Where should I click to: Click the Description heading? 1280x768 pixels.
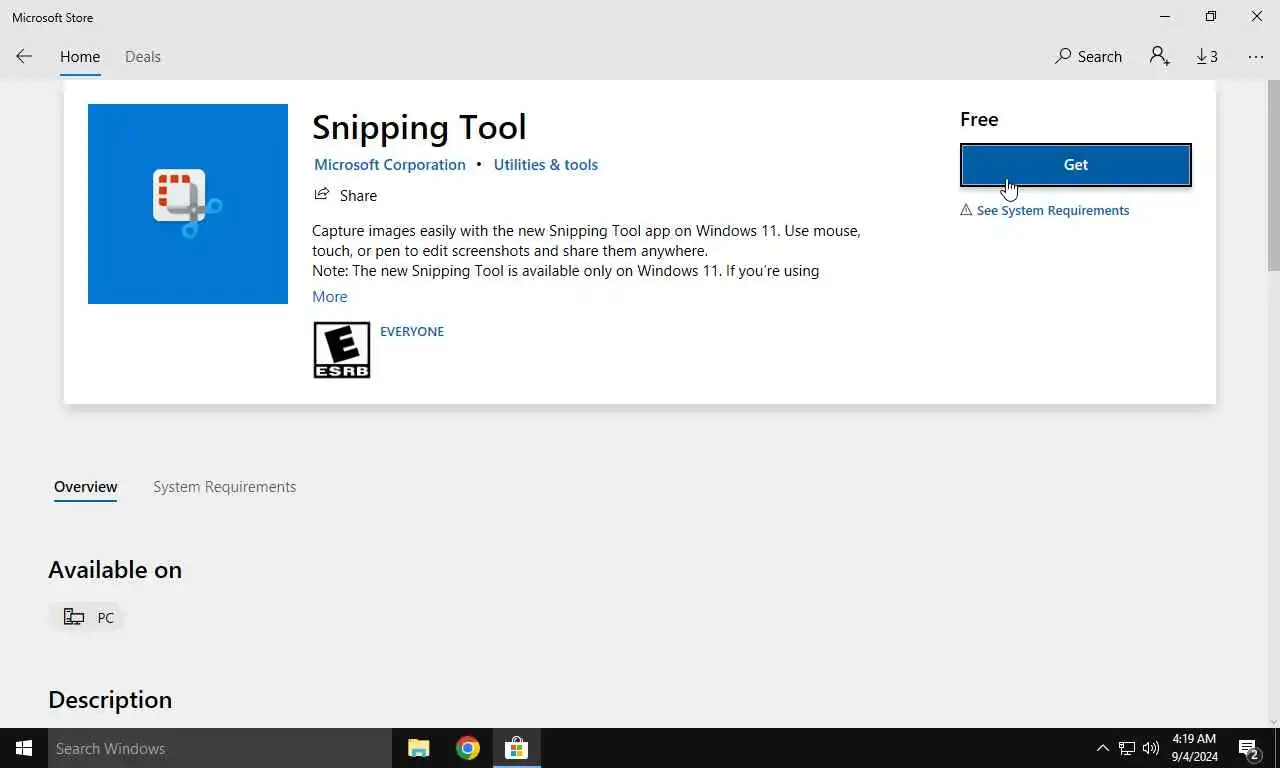[110, 700]
